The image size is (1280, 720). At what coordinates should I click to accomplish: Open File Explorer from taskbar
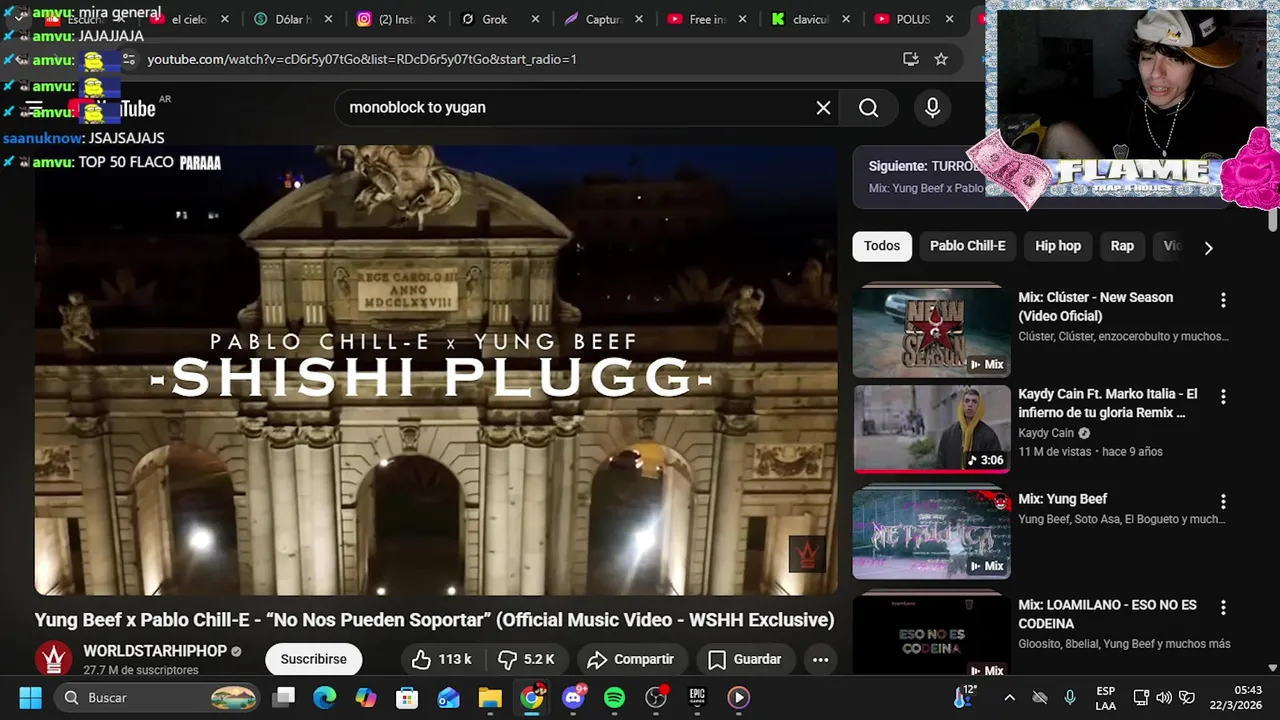490,697
